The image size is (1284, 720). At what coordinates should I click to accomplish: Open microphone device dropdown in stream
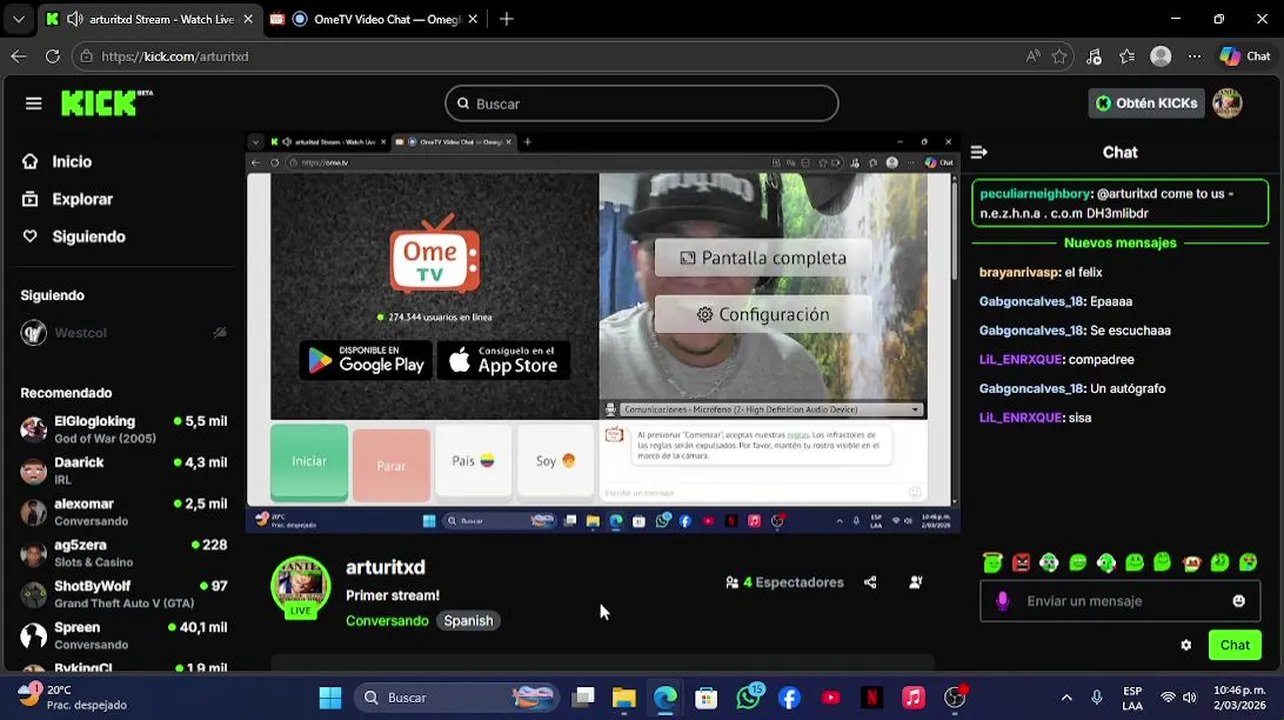(770, 409)
